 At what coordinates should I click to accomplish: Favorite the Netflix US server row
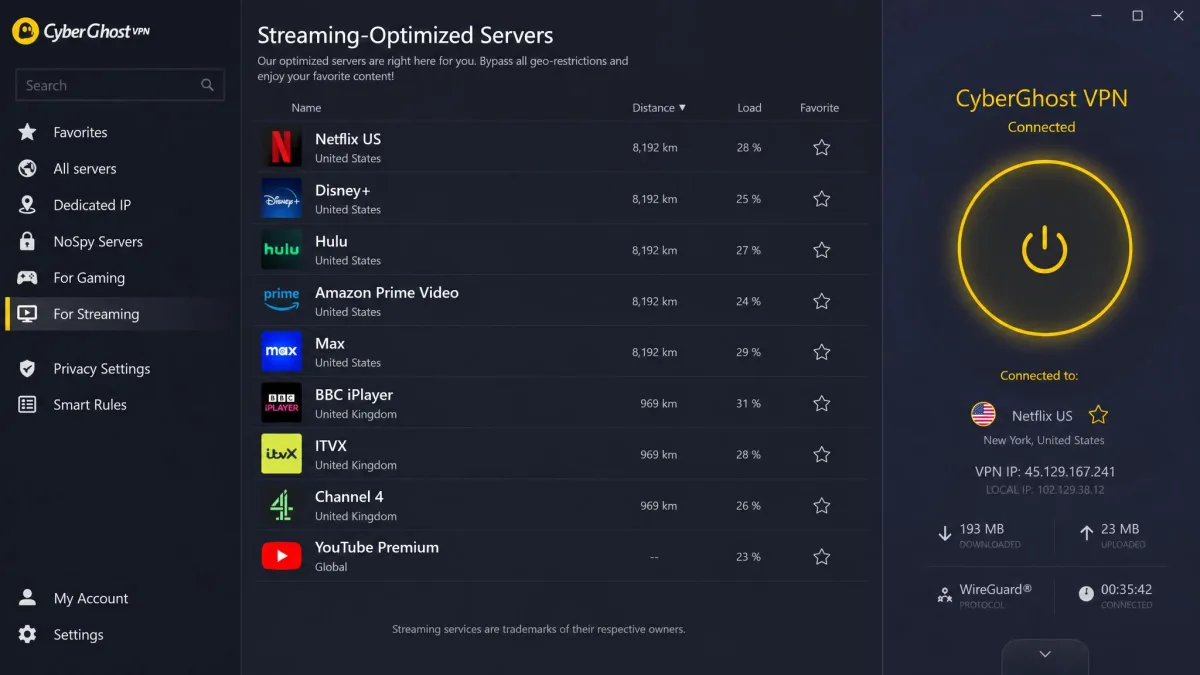821,147
